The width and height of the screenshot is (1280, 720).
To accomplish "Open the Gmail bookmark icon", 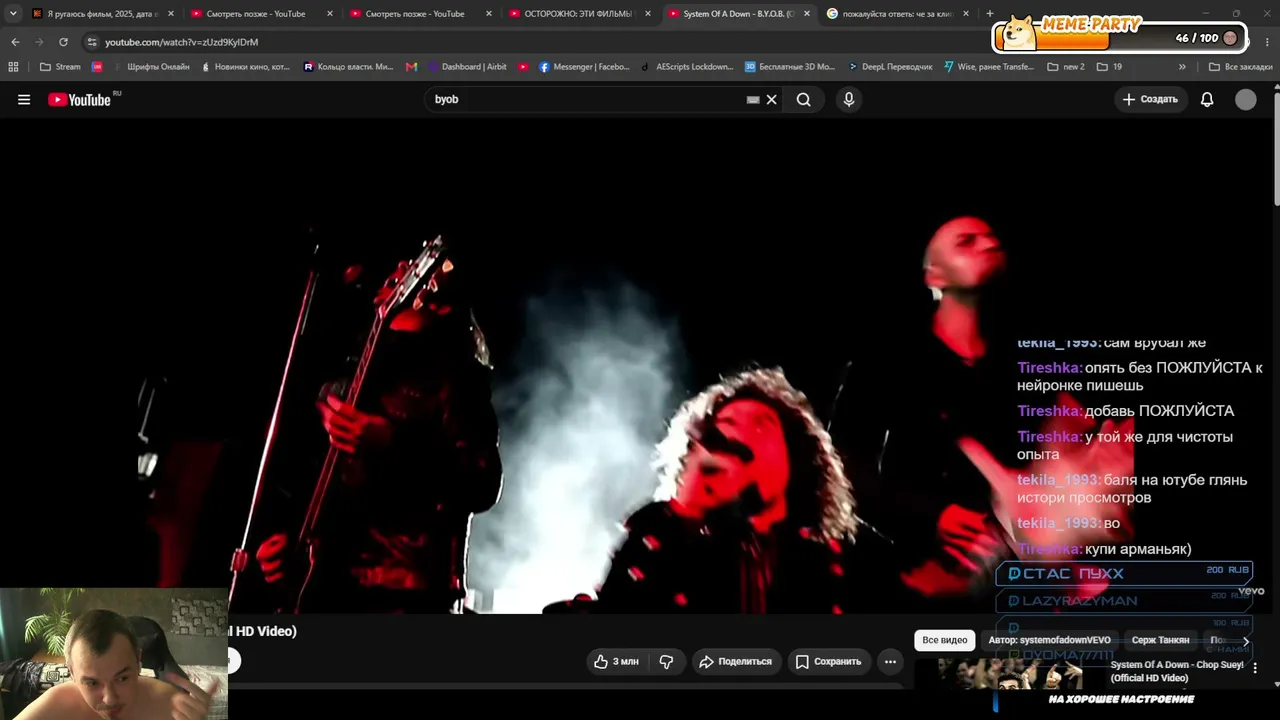I will [412, 67].
